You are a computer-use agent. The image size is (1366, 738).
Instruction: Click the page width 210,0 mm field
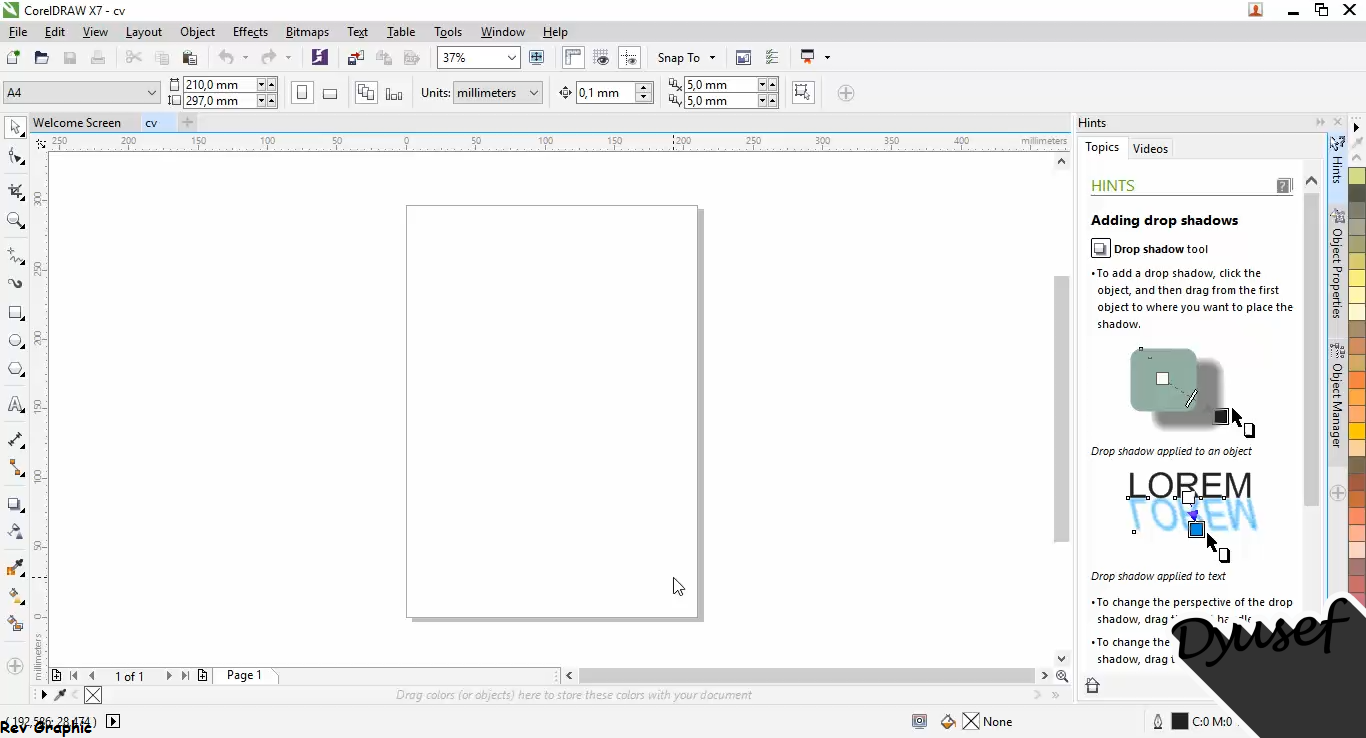[219, 85]
